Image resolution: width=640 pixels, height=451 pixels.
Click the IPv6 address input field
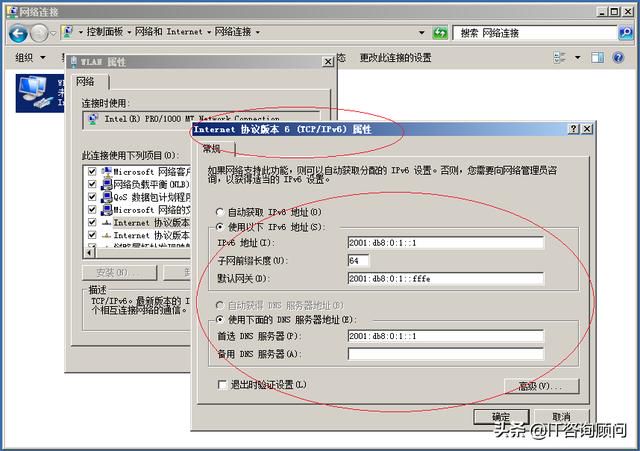(x=445, y=243)
